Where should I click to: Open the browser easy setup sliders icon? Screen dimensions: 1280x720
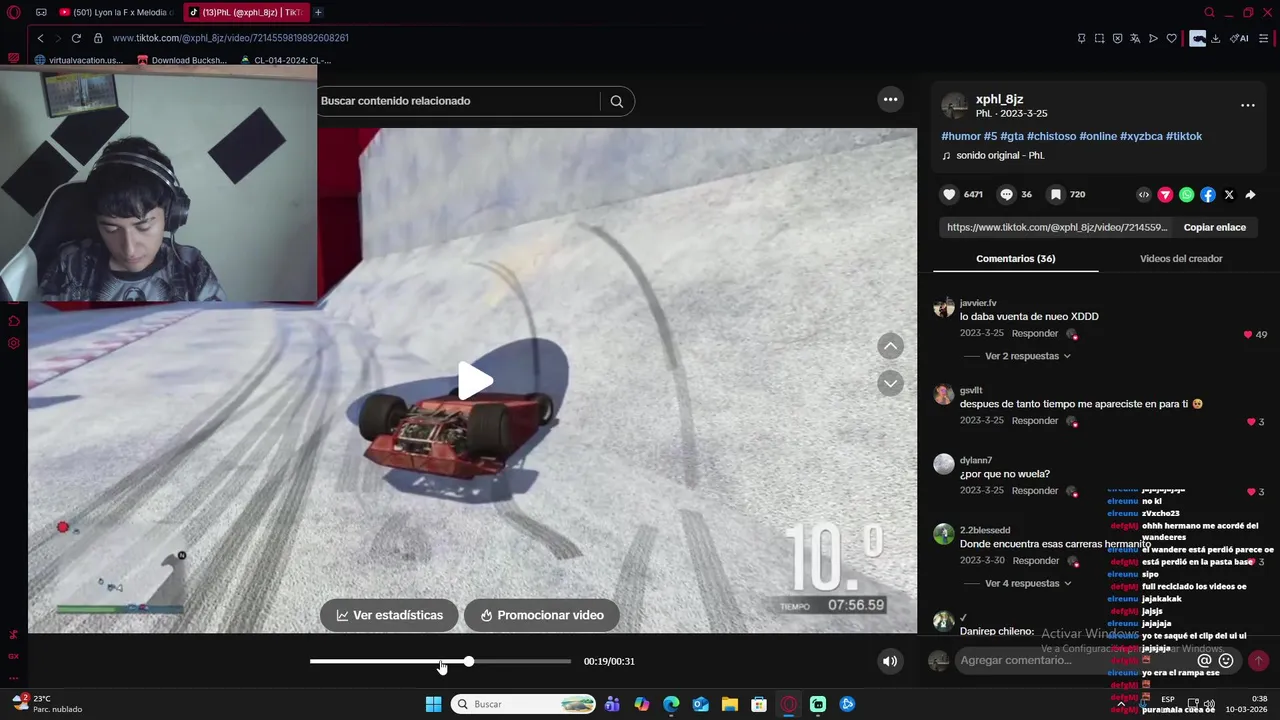pos(1264,38)
